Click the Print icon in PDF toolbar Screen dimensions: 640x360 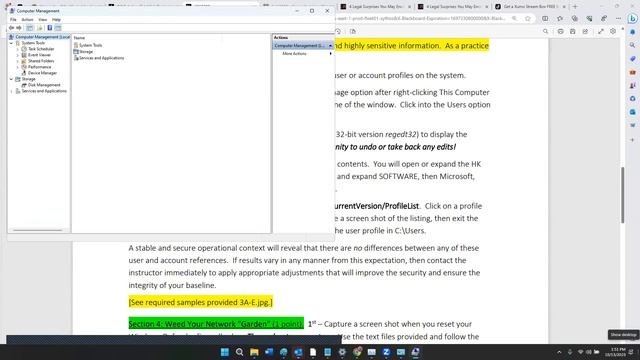(560, 31)
